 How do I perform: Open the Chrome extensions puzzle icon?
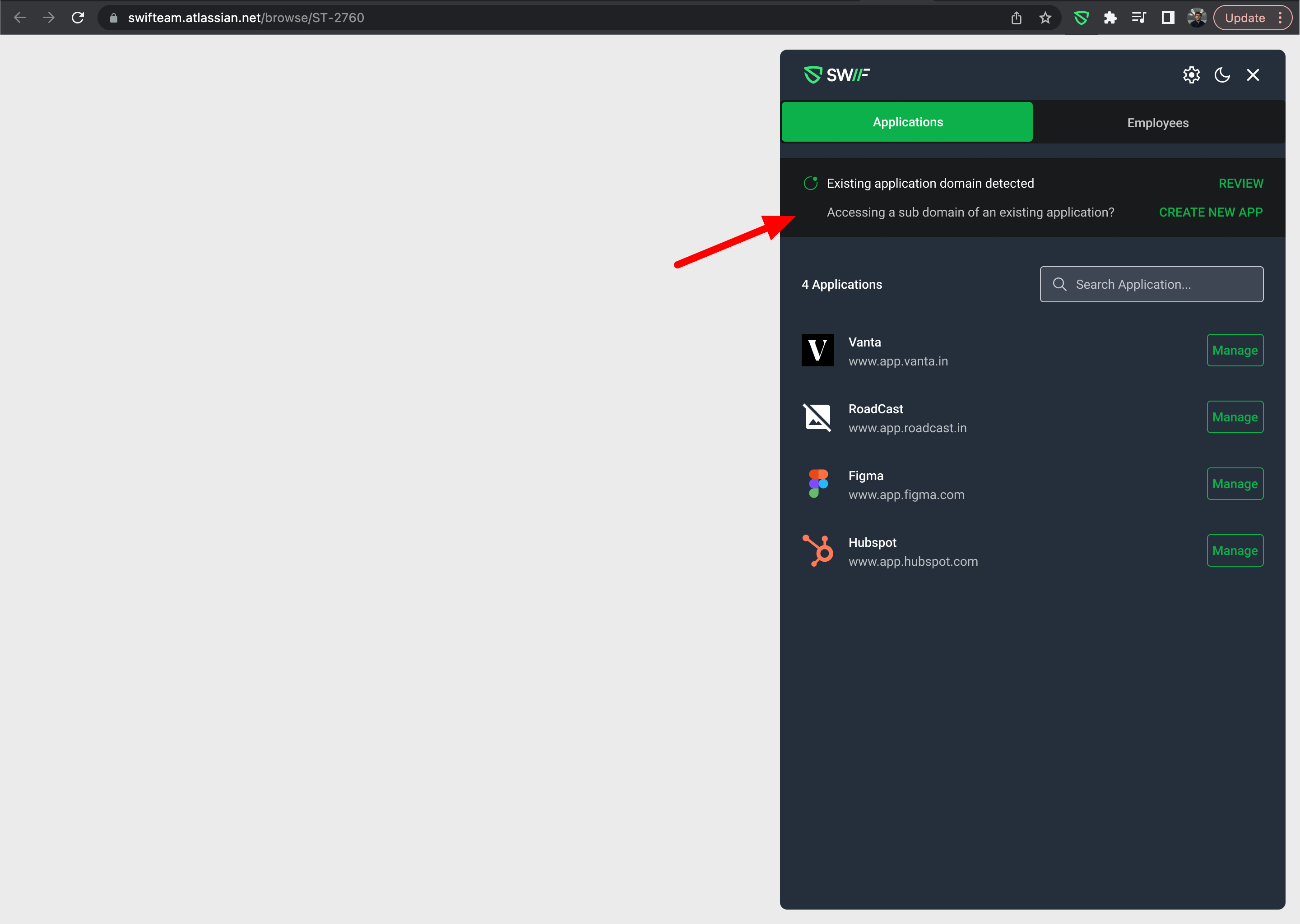(x=1110, y=18)
